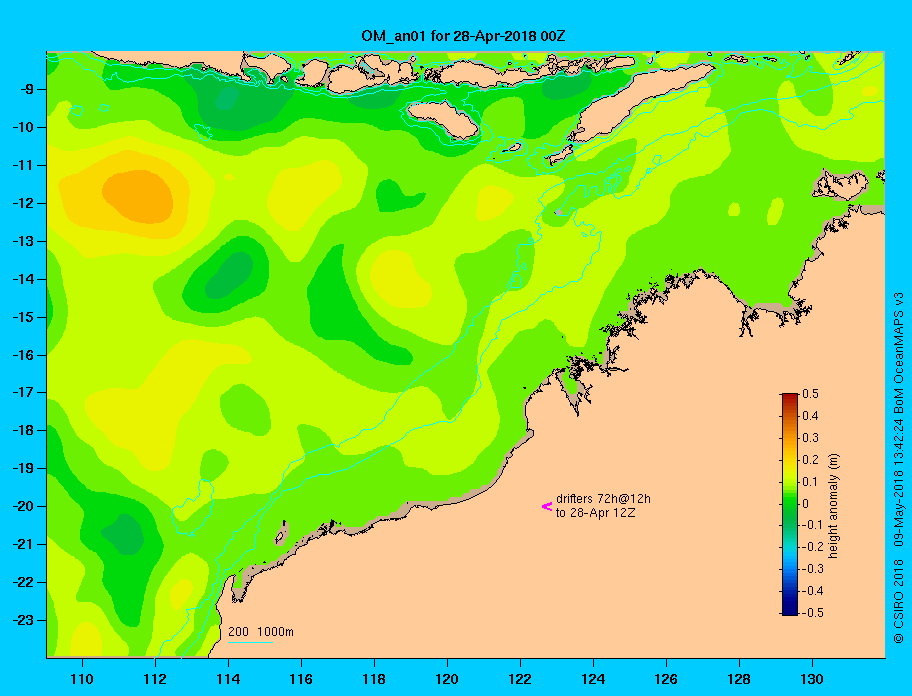This screenshot has height=696, width=912.
Task: Click latitude label '-10' on the axis
Action: pos(22,127)
